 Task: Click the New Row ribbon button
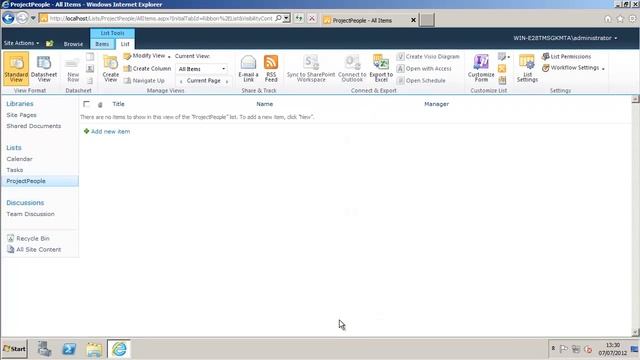pos(73,69)
